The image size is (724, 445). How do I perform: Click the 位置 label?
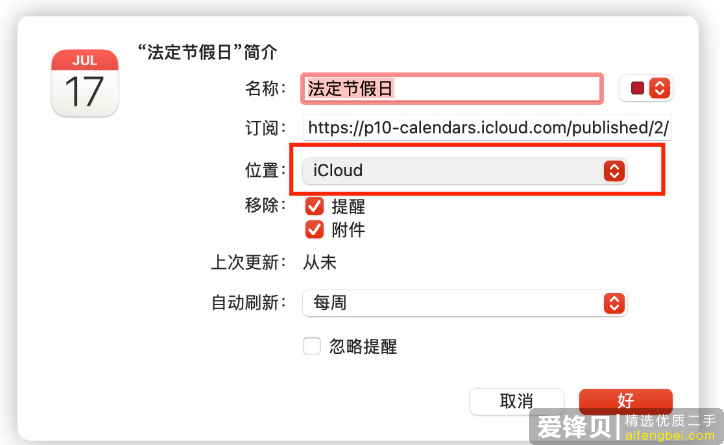(266, 171)
